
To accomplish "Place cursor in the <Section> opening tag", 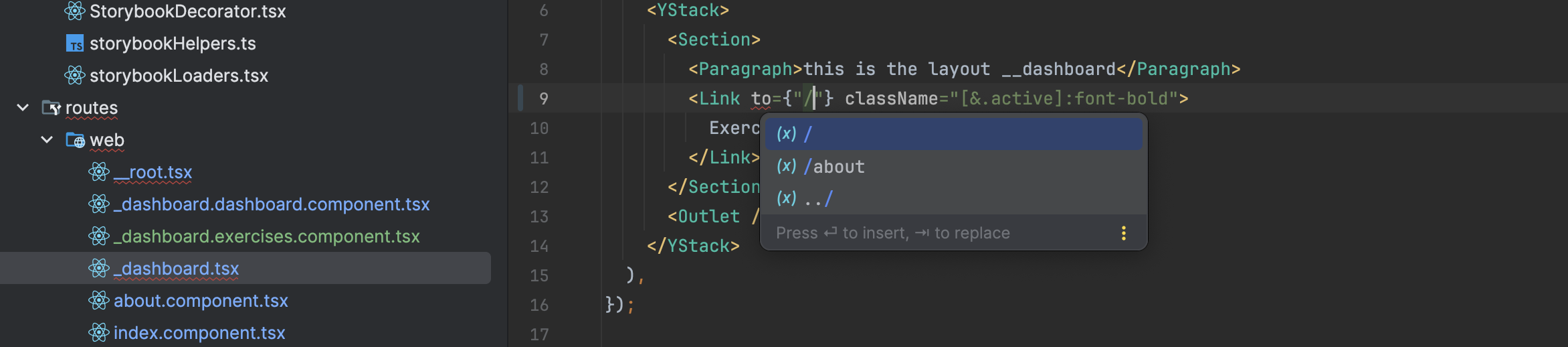I will (714, 40).
